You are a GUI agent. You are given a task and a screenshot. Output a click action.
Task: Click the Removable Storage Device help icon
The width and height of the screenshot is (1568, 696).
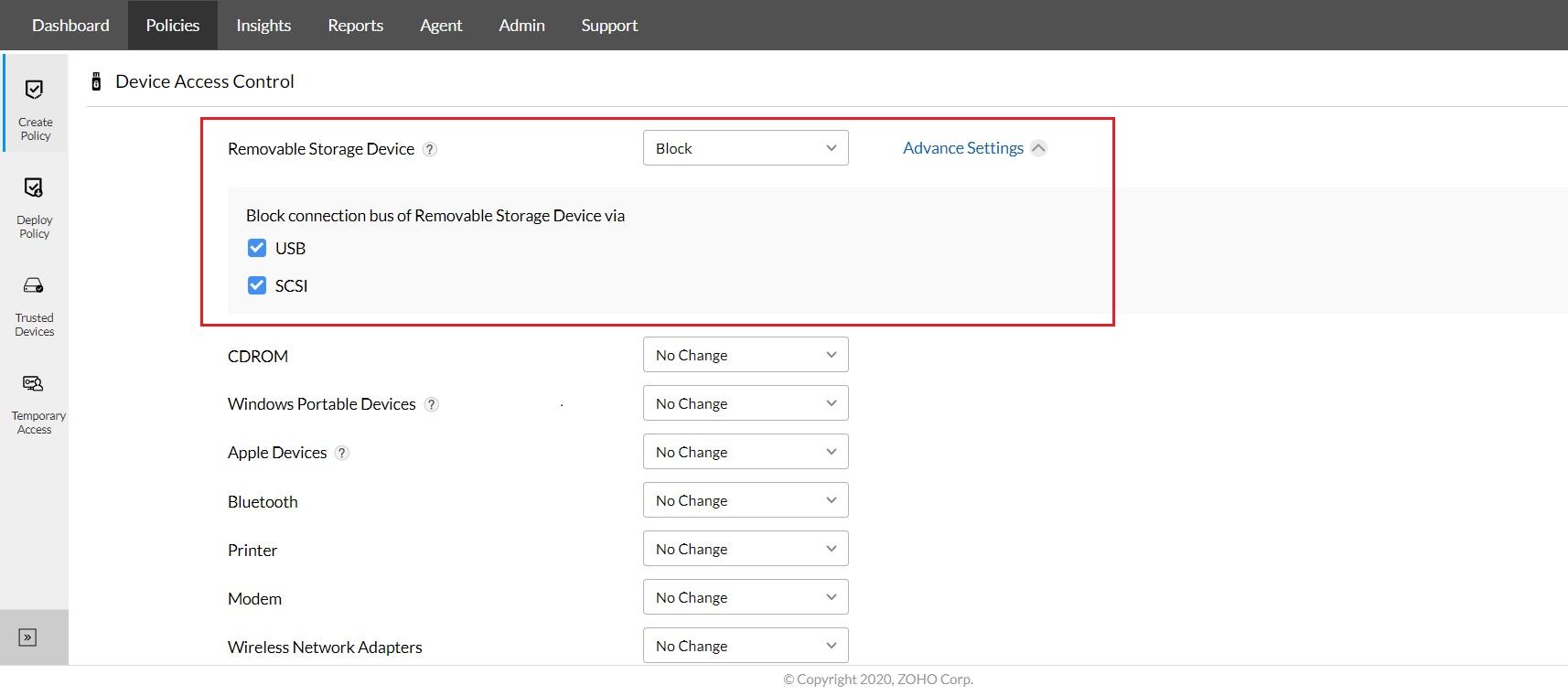point(430,149)
